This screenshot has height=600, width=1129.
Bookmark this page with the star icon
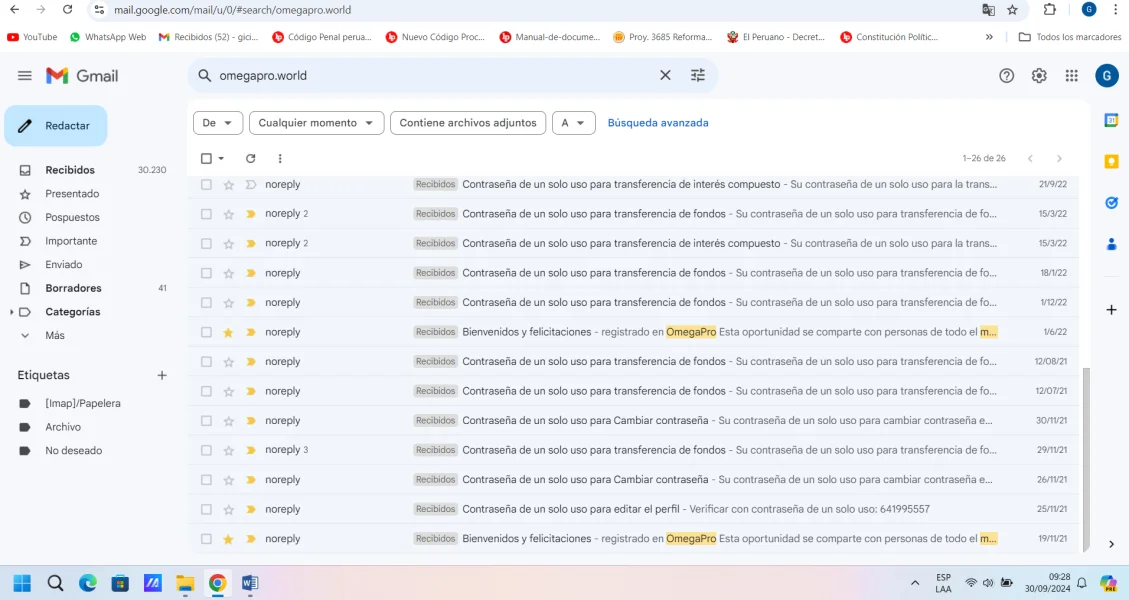pos(1012,10)
